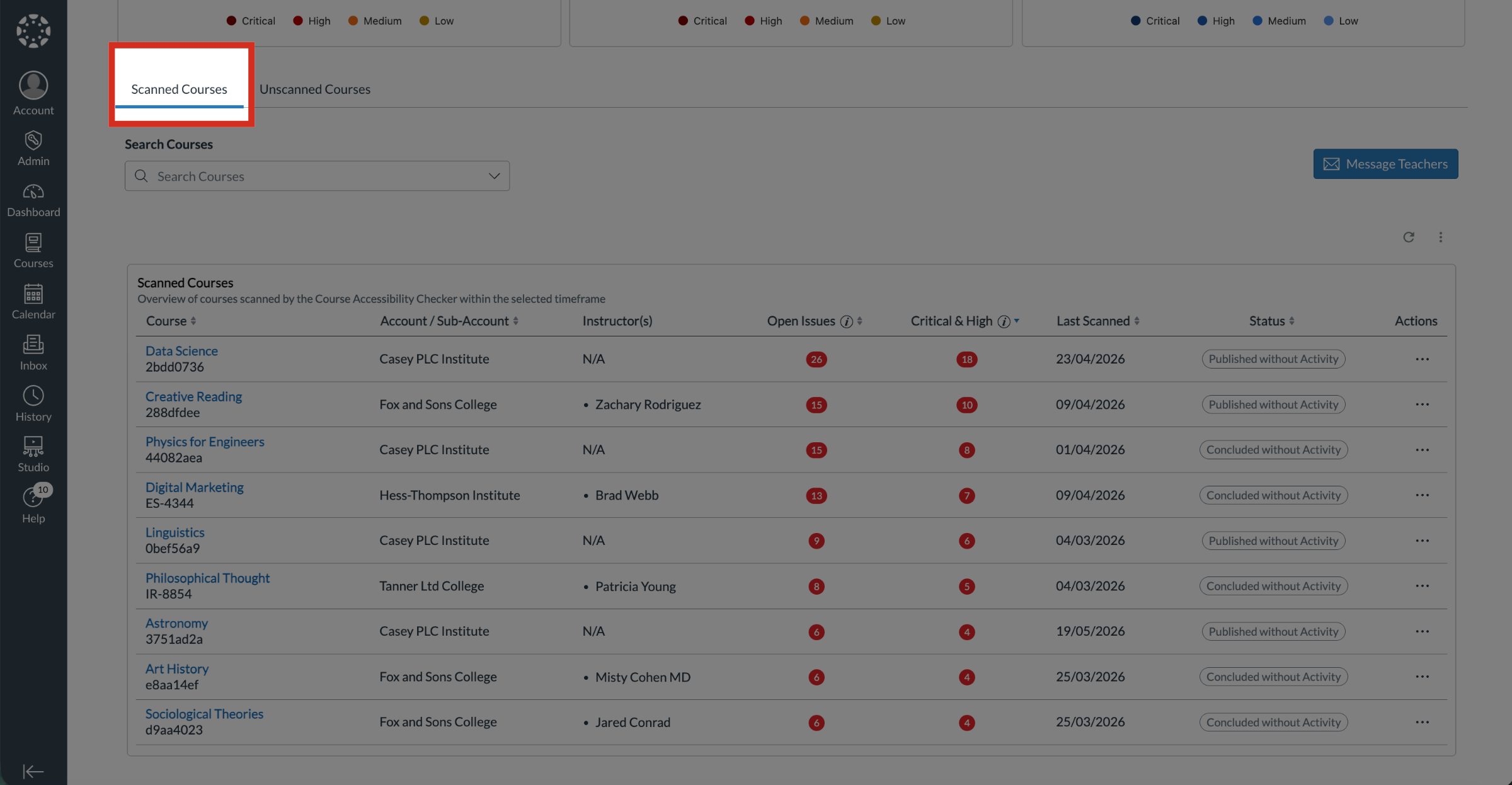Image resolution: width=1512 pixels, height=785 pixels.
Task: Open Courses in the sidebar
Action: [x=33, y=251]
